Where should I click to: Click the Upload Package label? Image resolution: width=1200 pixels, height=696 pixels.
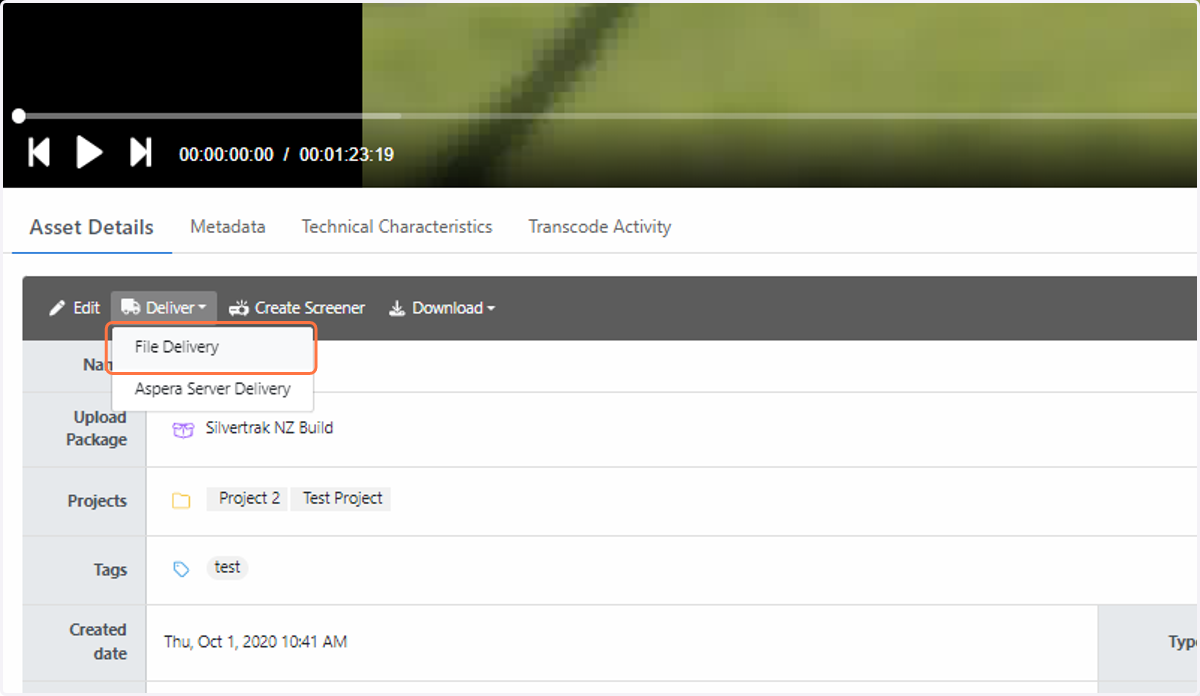(97, 428)
